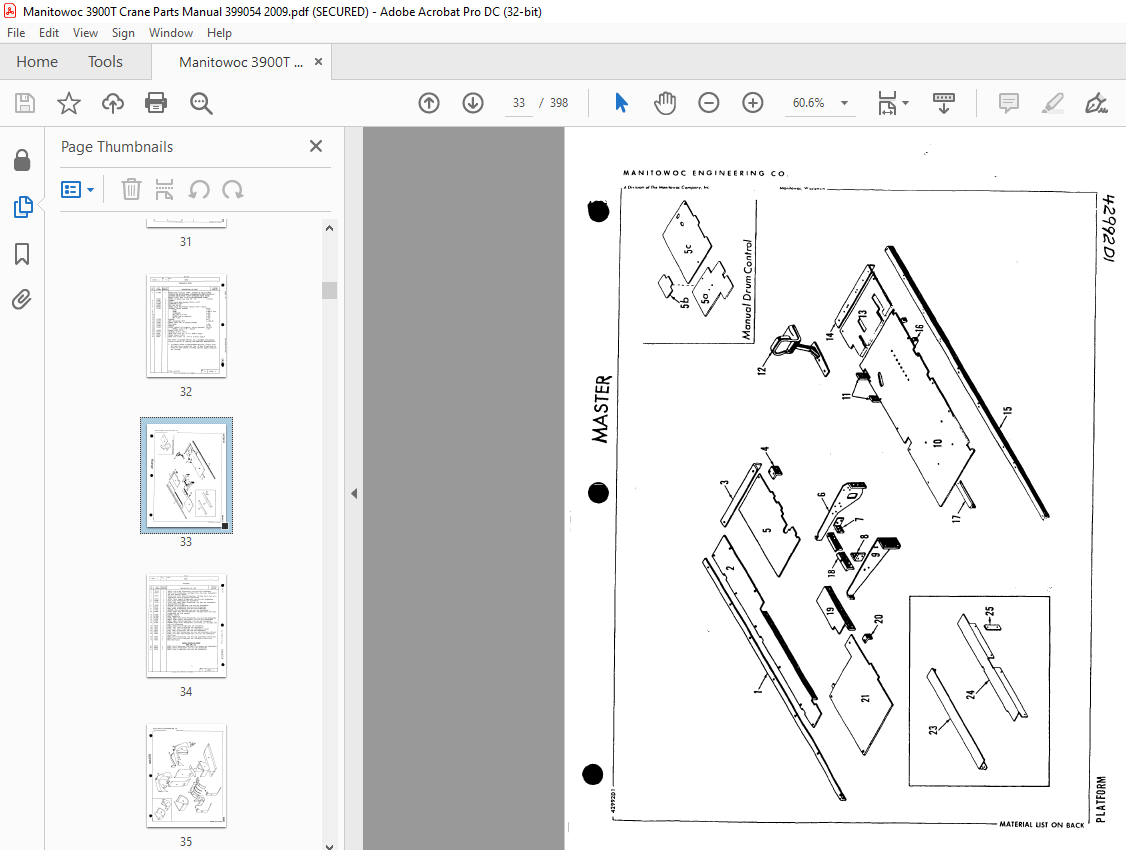Screen dimensions: 1126x850
Task: Open the File menu
Action: coord(16,33)
